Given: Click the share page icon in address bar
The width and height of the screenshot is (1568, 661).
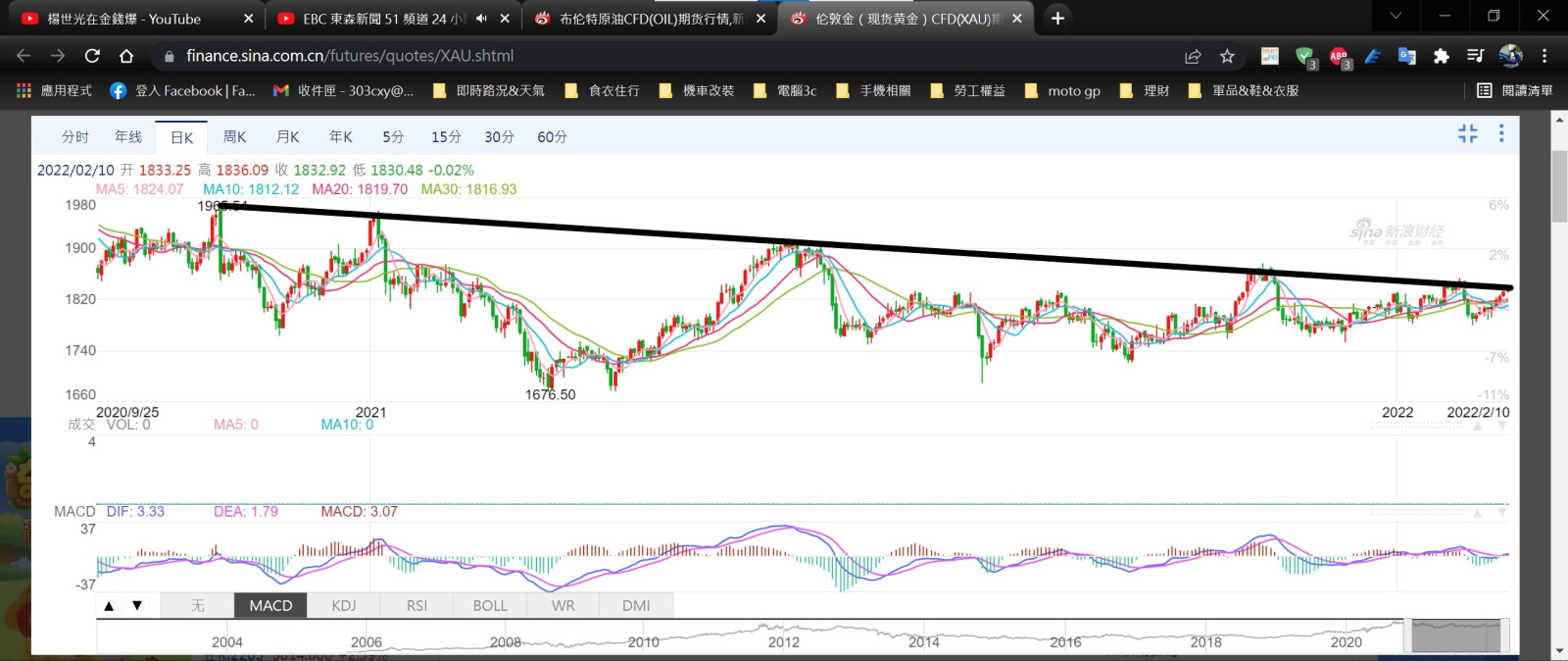Looking at the screenshot, I should click(1193, 57).
